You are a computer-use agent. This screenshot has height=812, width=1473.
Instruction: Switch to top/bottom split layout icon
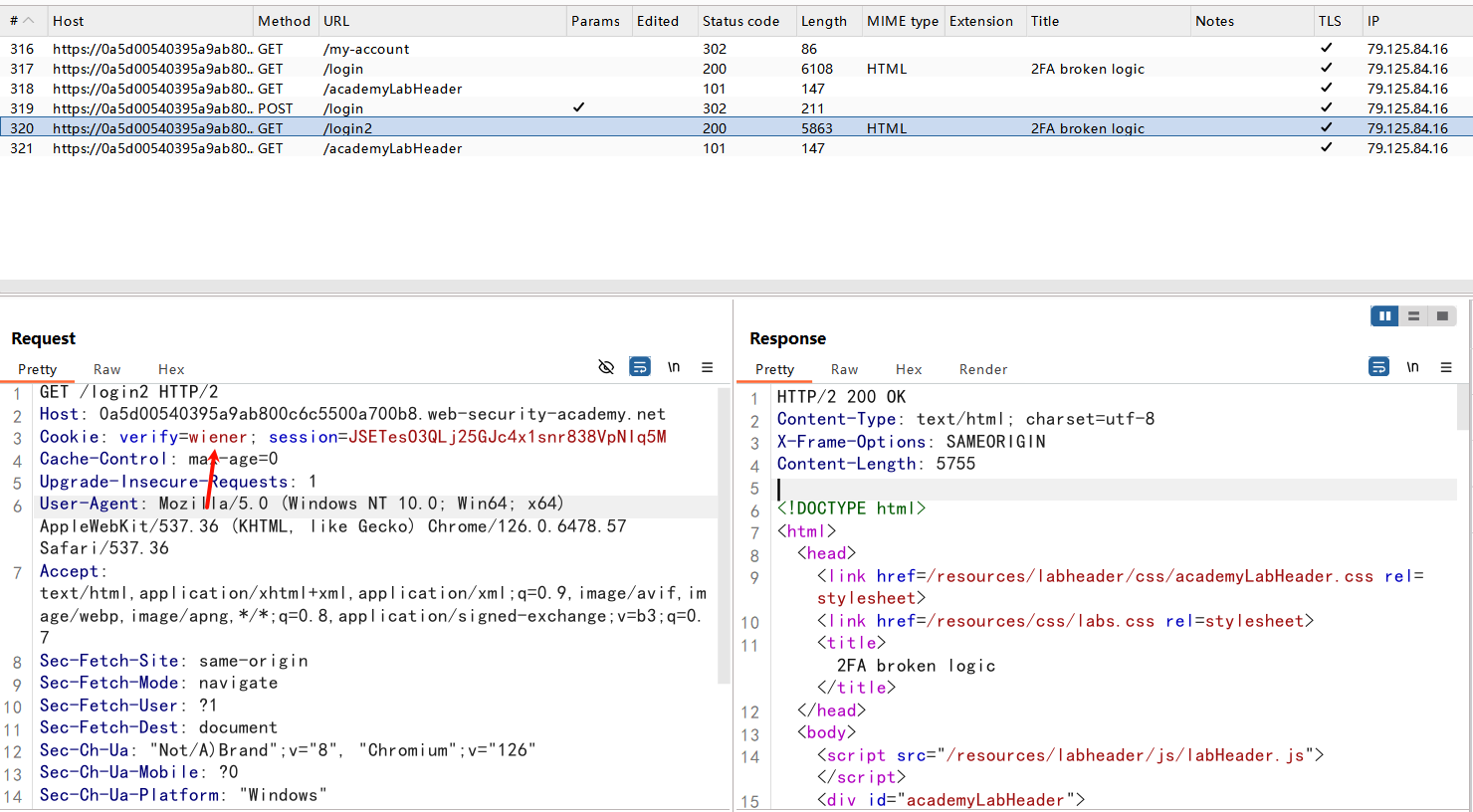(1413, 316)
